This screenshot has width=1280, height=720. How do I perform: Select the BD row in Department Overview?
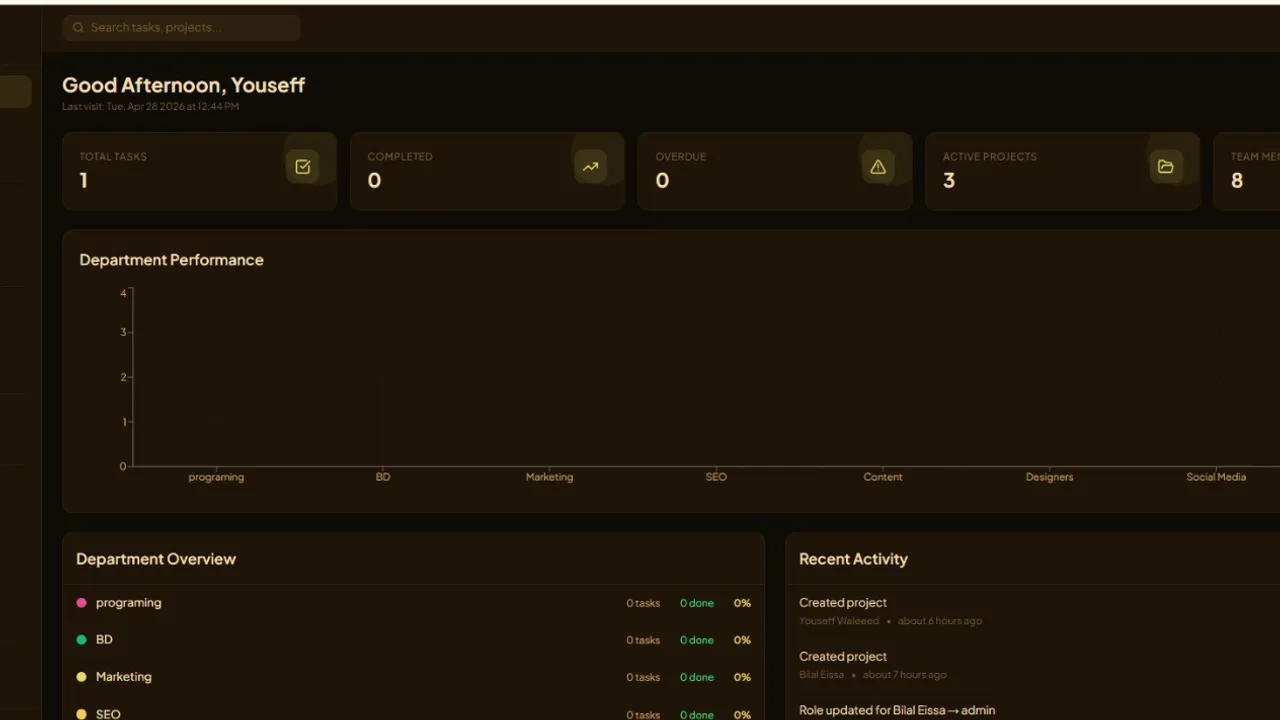(413, 640)
